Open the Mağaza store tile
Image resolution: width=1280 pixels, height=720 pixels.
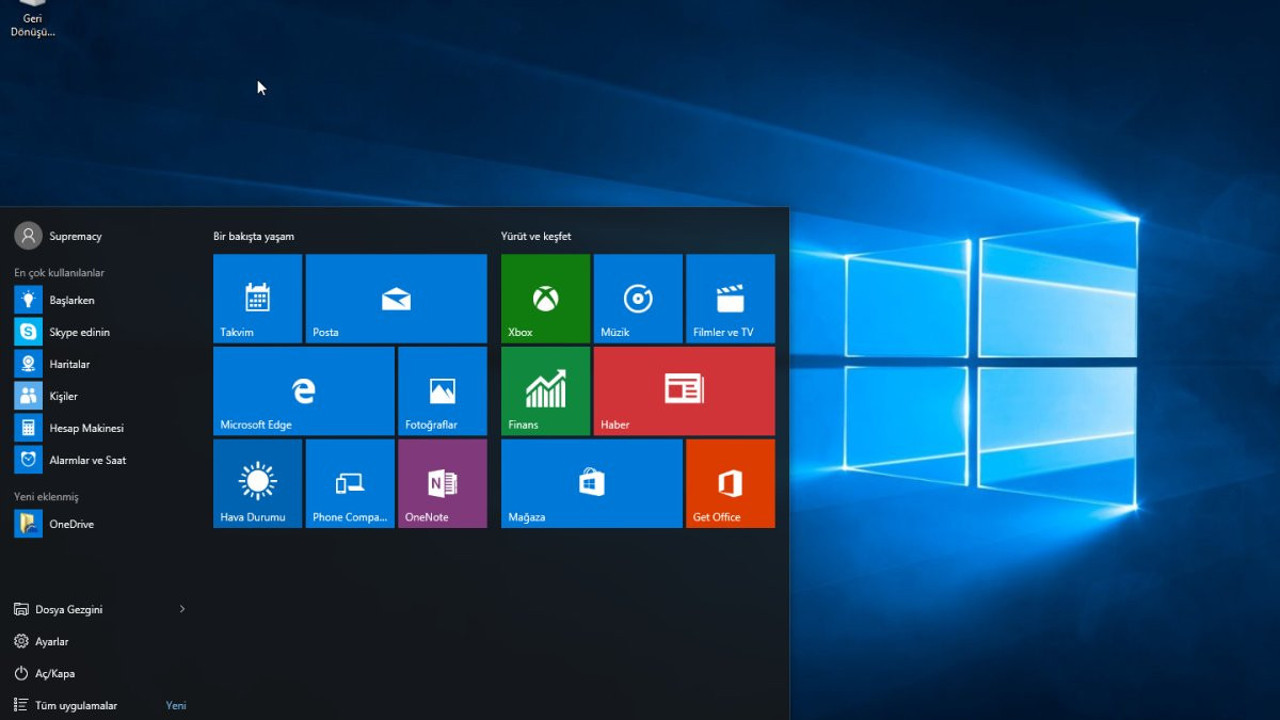pos(591,483)
